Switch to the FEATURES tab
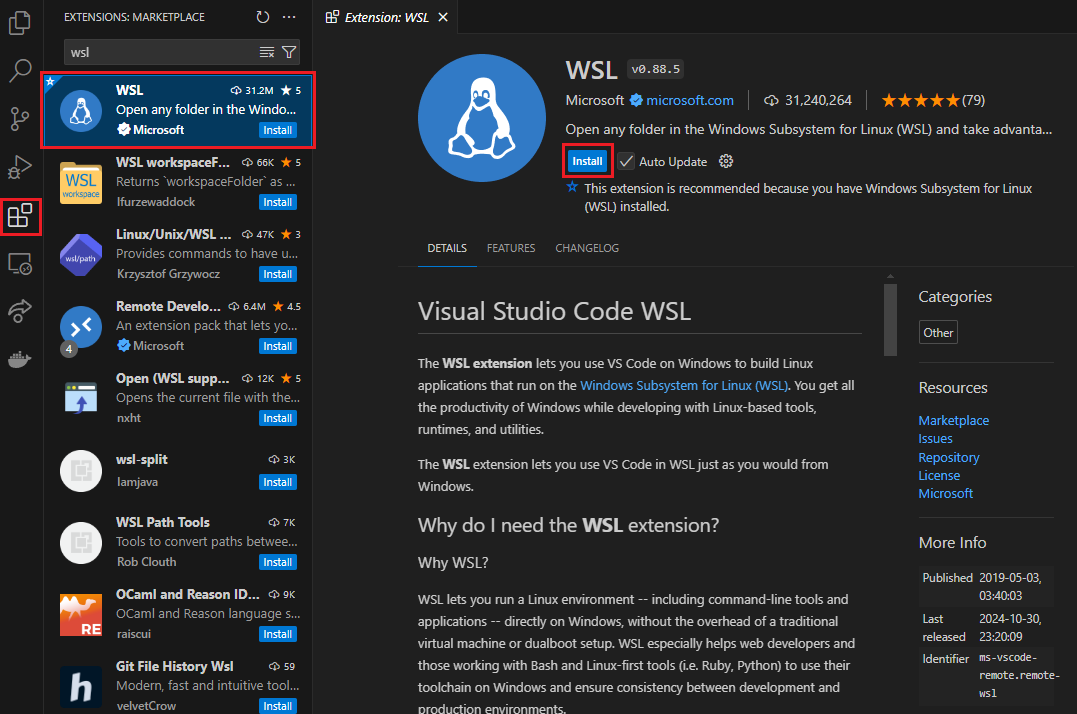The width and height of the screenshot is (1077, 714). point(511,248)
